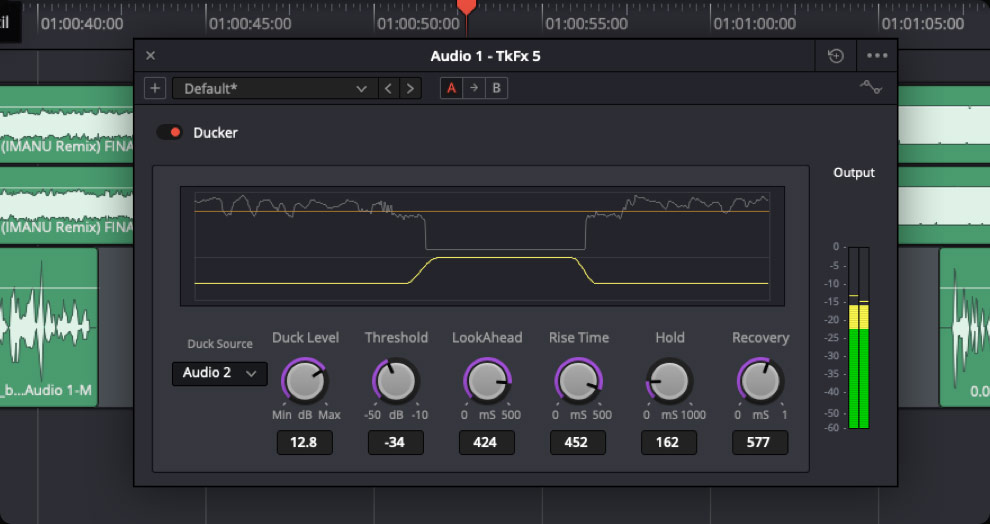Click the timeline playhead marker
This screenshot has height=524, width=990.
click(x=466, y=8)
